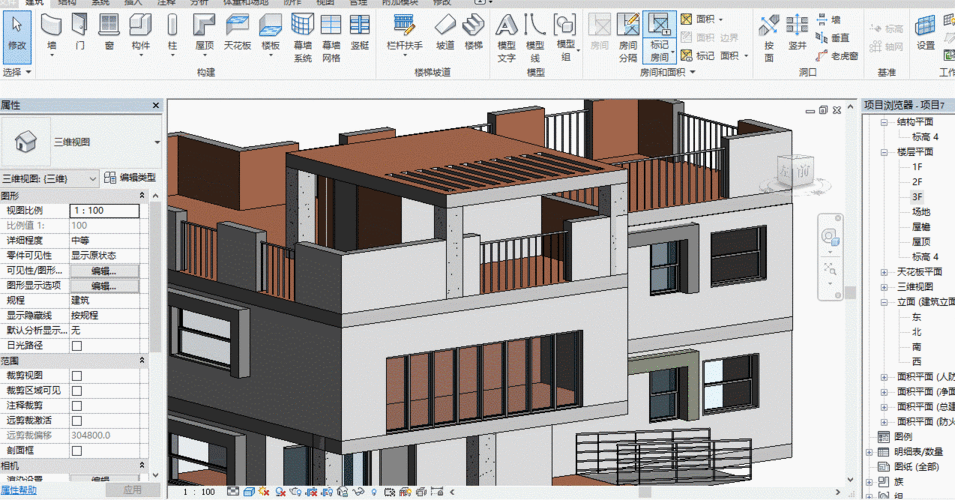The height and width of the screenshot is (500, 955).
Task: Open the 属性帮助 link
Action: 18,490
